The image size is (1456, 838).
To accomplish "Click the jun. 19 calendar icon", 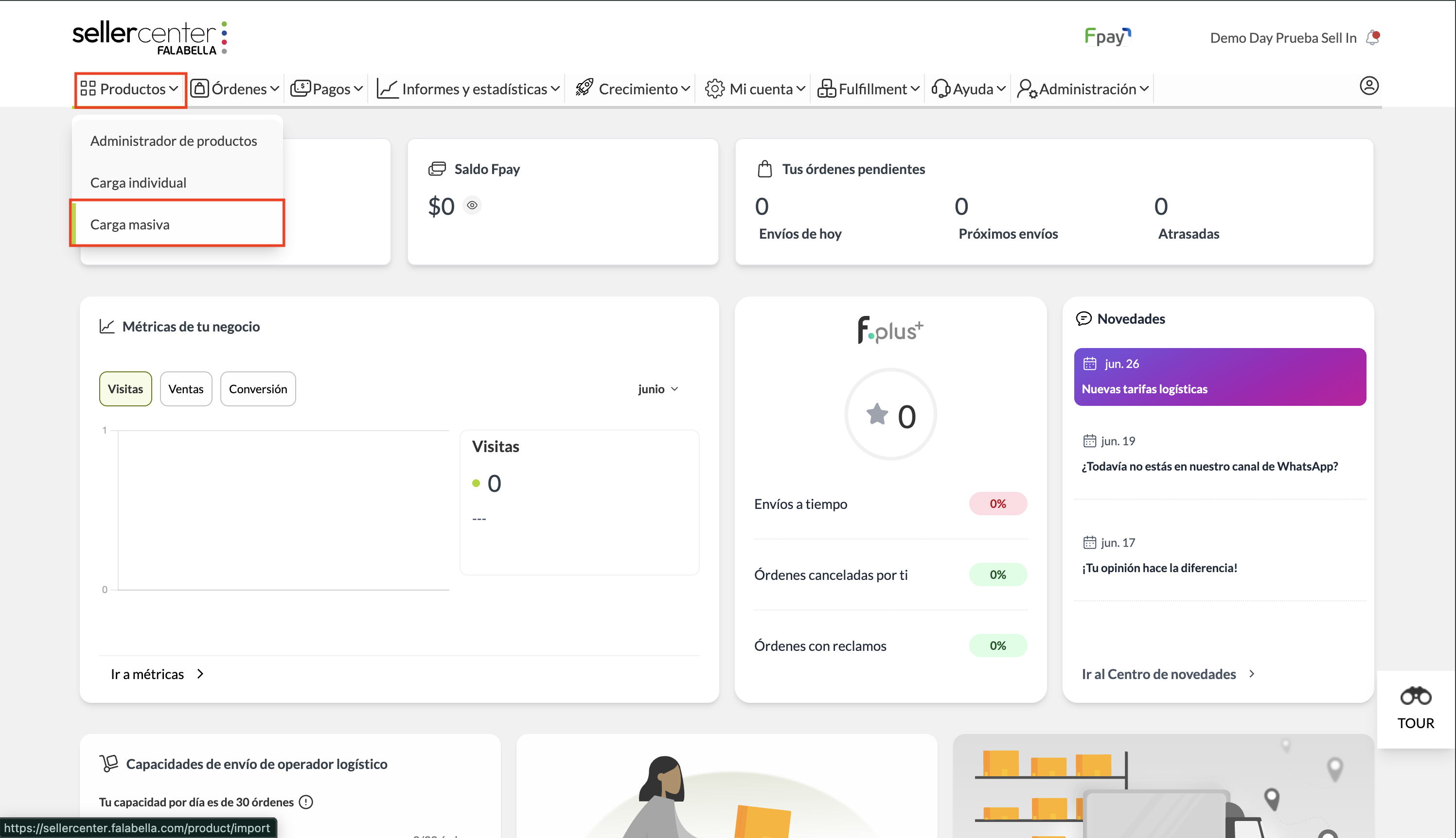I will (x=1090, y=441).
